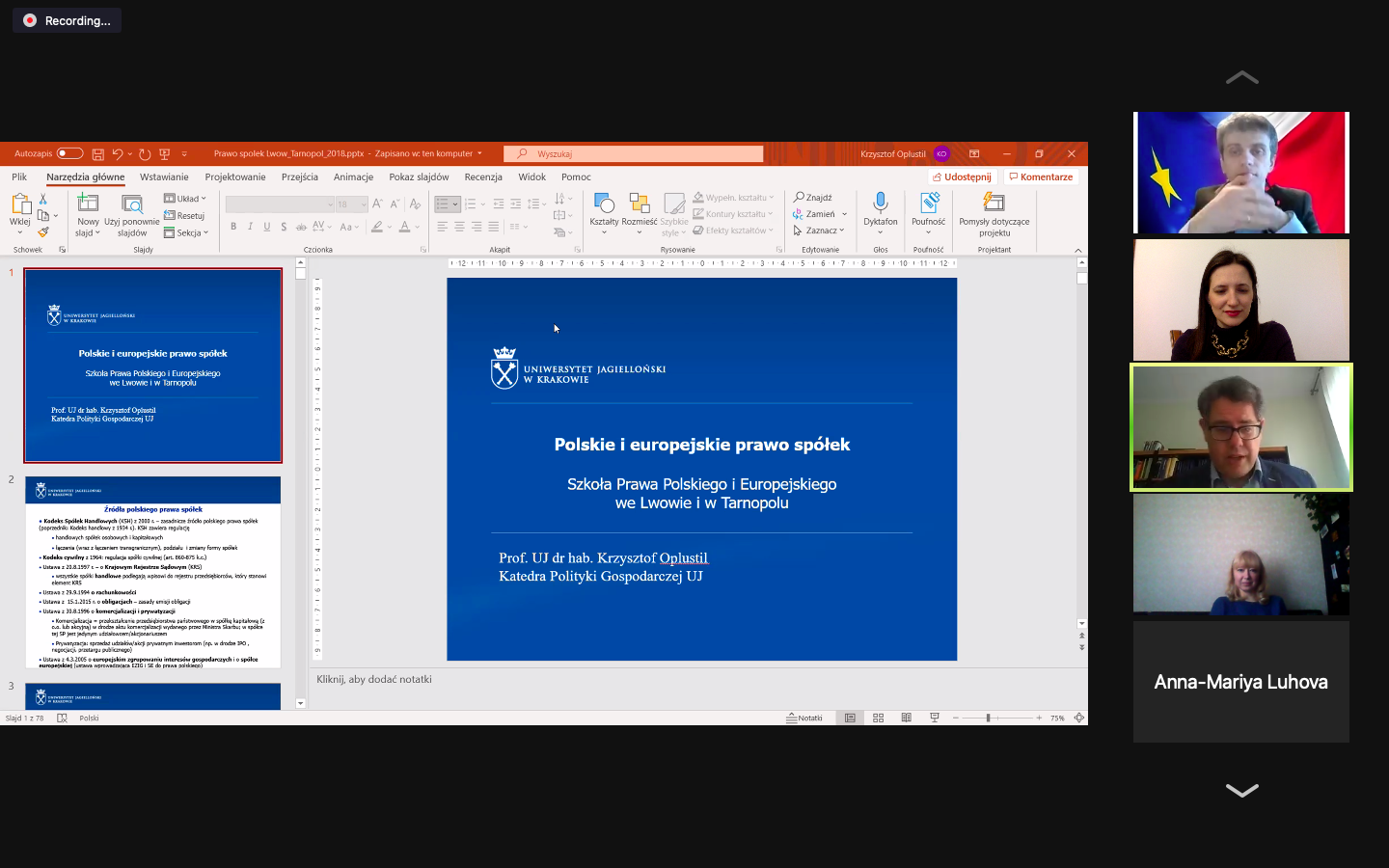The image size is (1389, 868).
Task: Open the Układ layout dropdown
Action: (185, 199)
